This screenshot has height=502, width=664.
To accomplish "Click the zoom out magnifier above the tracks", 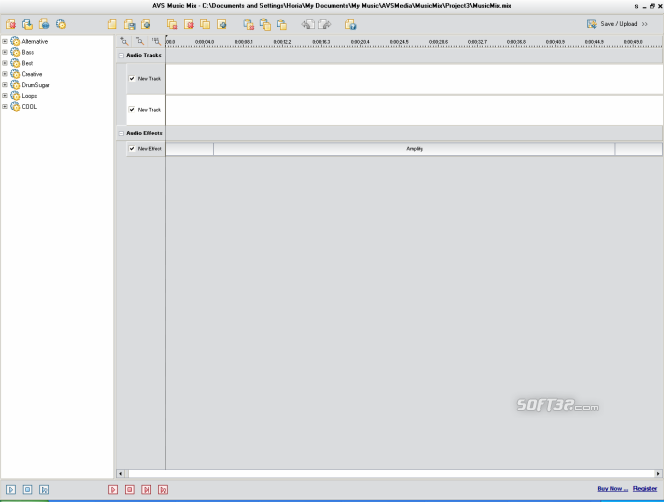I will (140, 41).
